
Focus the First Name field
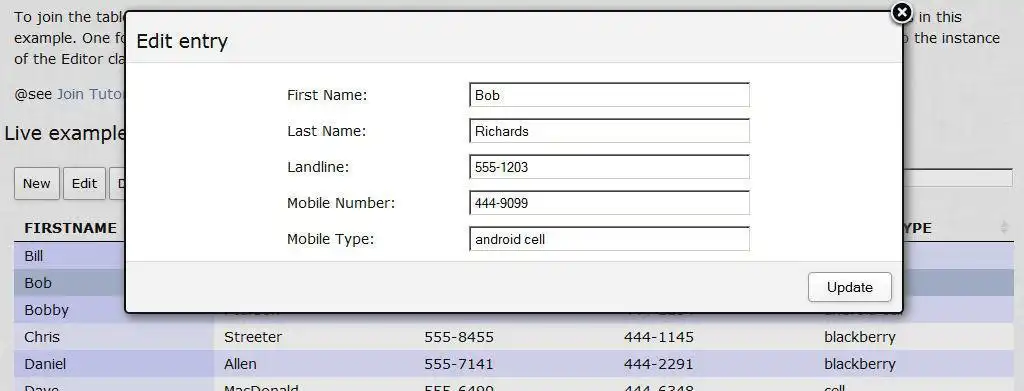coord(609,95)
